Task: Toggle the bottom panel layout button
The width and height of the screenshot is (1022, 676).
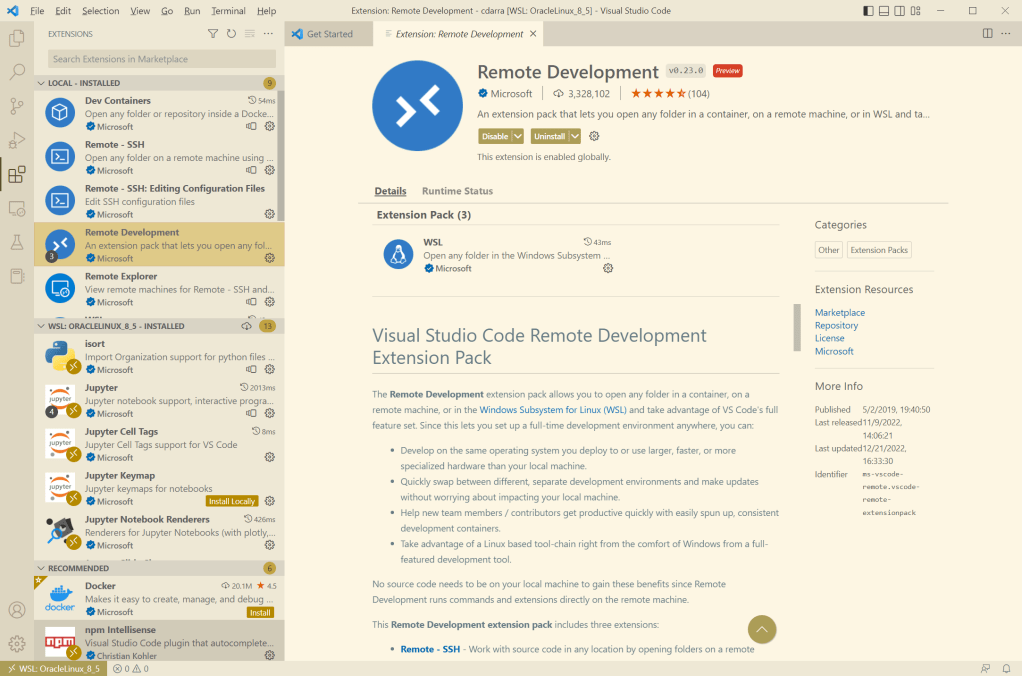Action: click(885, 11)
